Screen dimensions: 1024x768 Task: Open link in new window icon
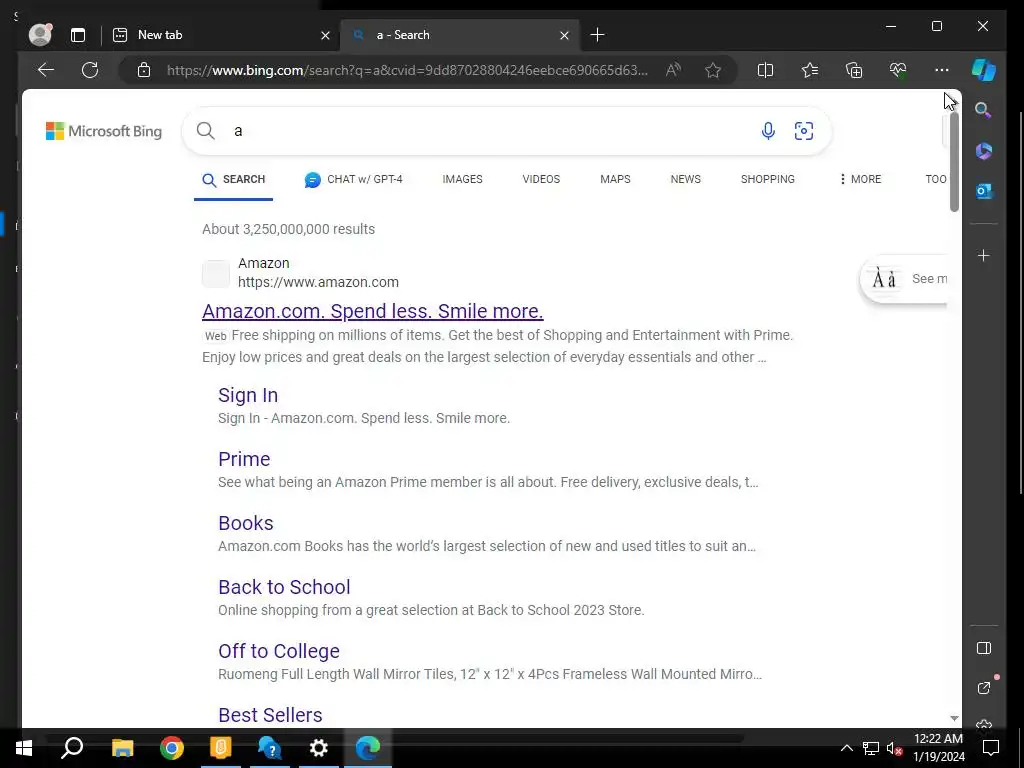click(x=984, y=688)
